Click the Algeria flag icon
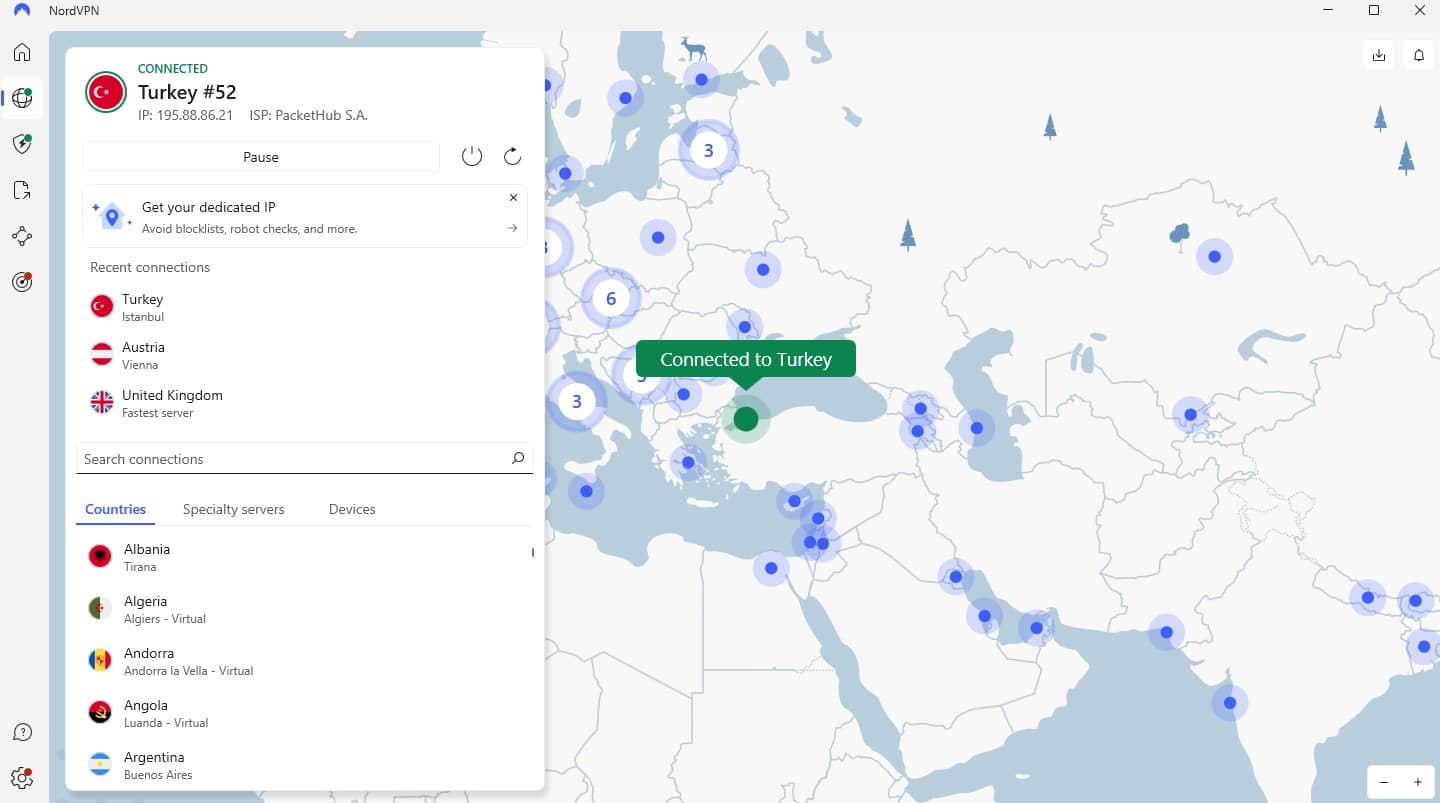 click(x=100, y=609)
